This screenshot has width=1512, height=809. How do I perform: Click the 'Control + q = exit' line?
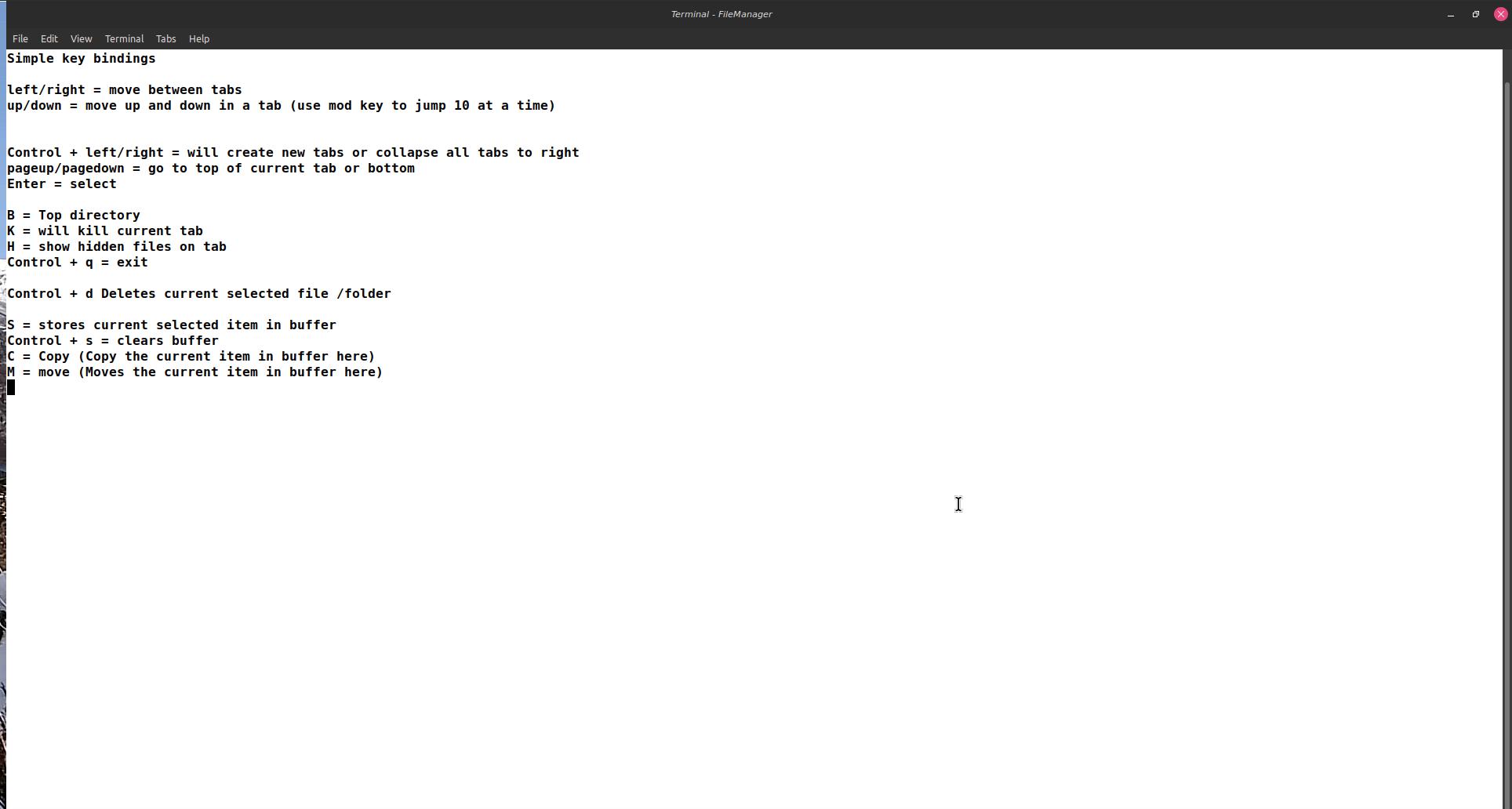(x=78, y=263)
